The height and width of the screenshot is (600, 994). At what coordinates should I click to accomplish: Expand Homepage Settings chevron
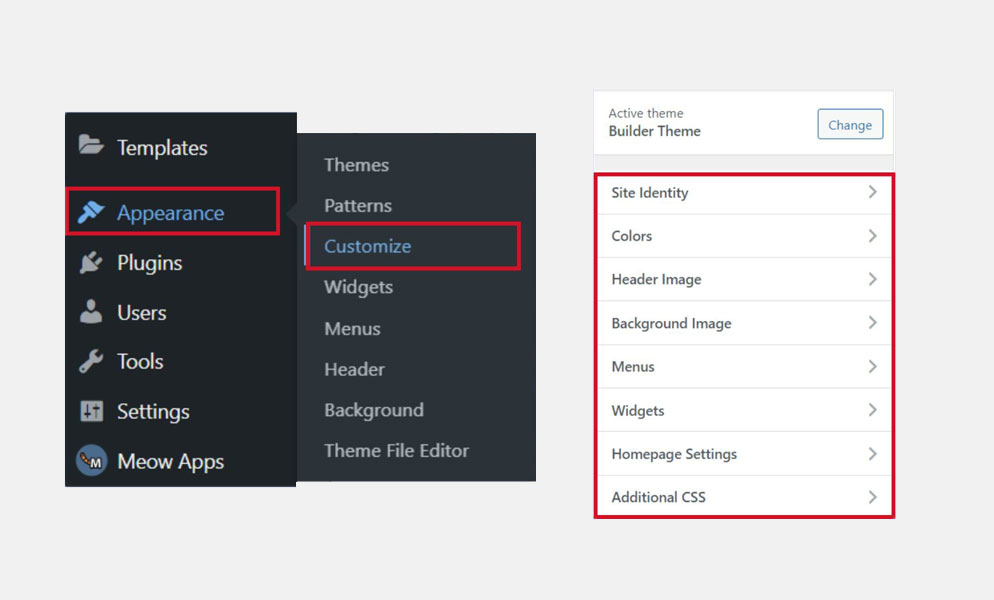(873, 453)
